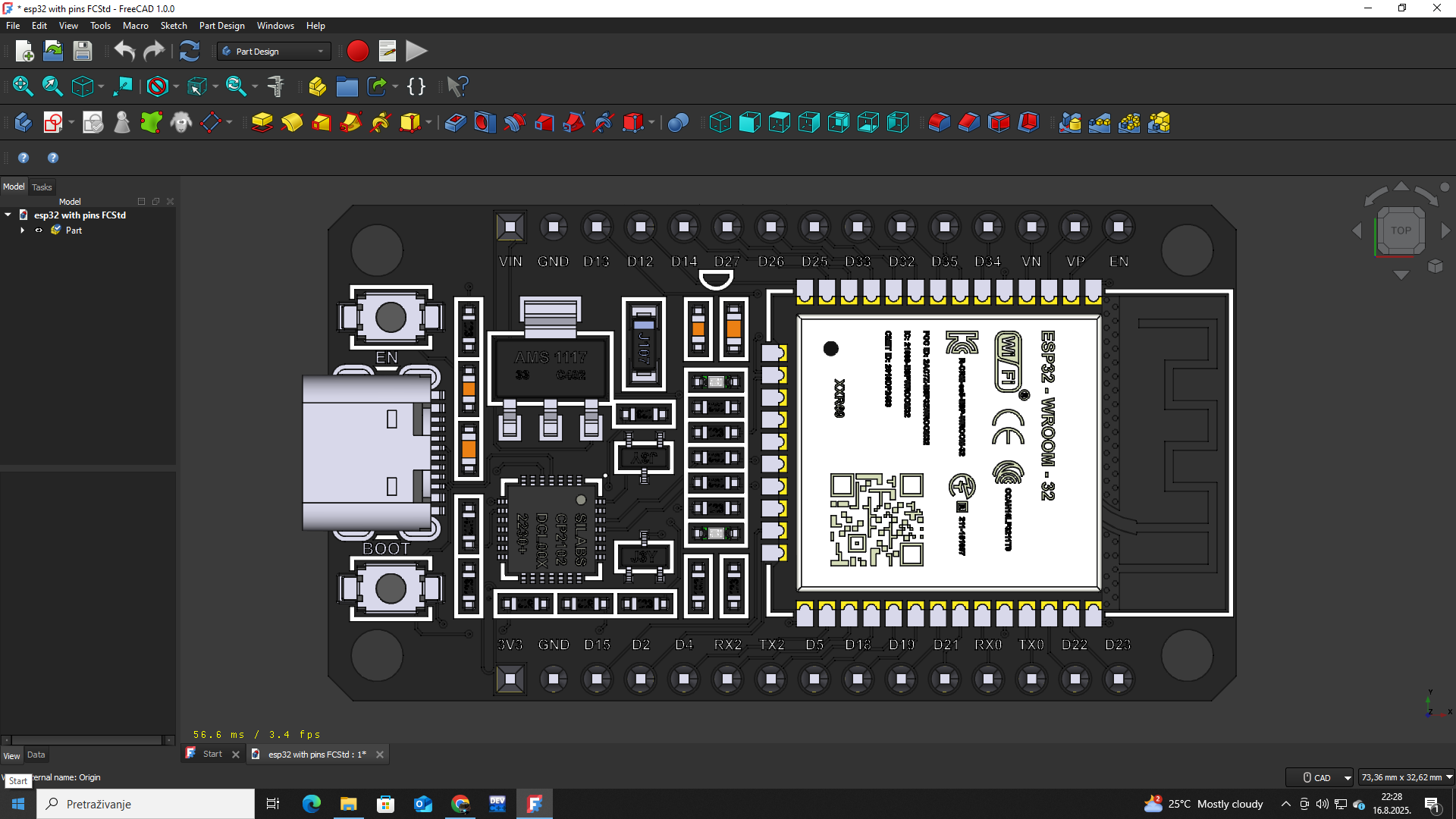
Task: Click the Pocket tool icon
Action: 455,122
